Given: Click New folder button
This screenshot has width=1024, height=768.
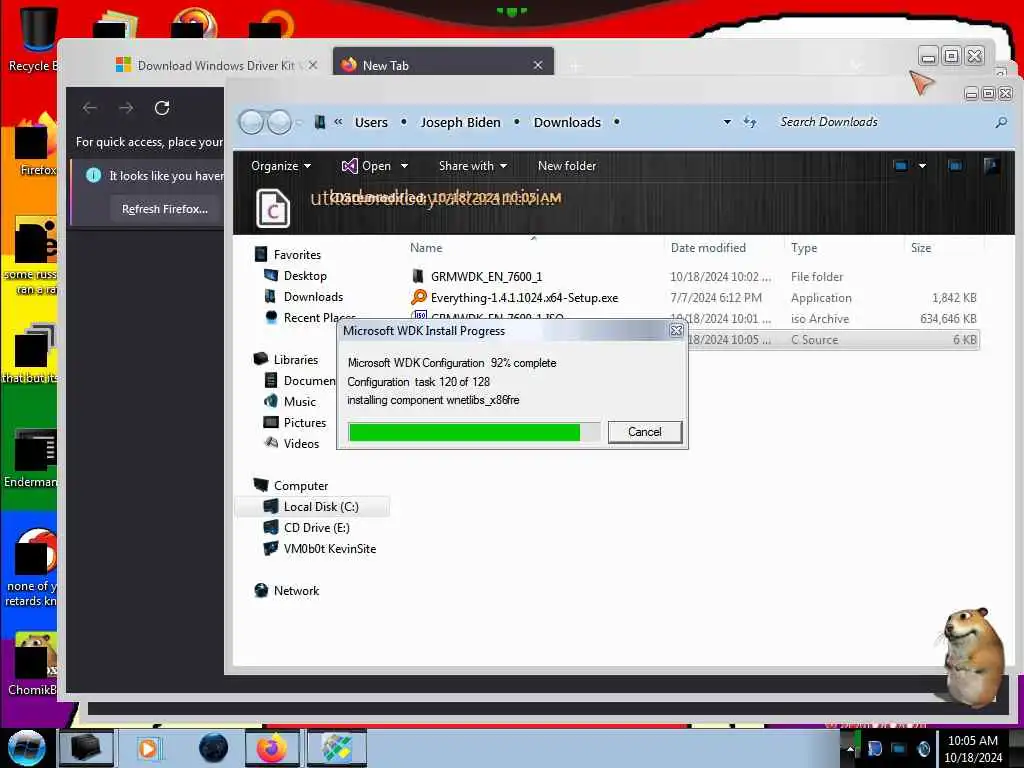Looking at the screenshot, I should (567, 166).
